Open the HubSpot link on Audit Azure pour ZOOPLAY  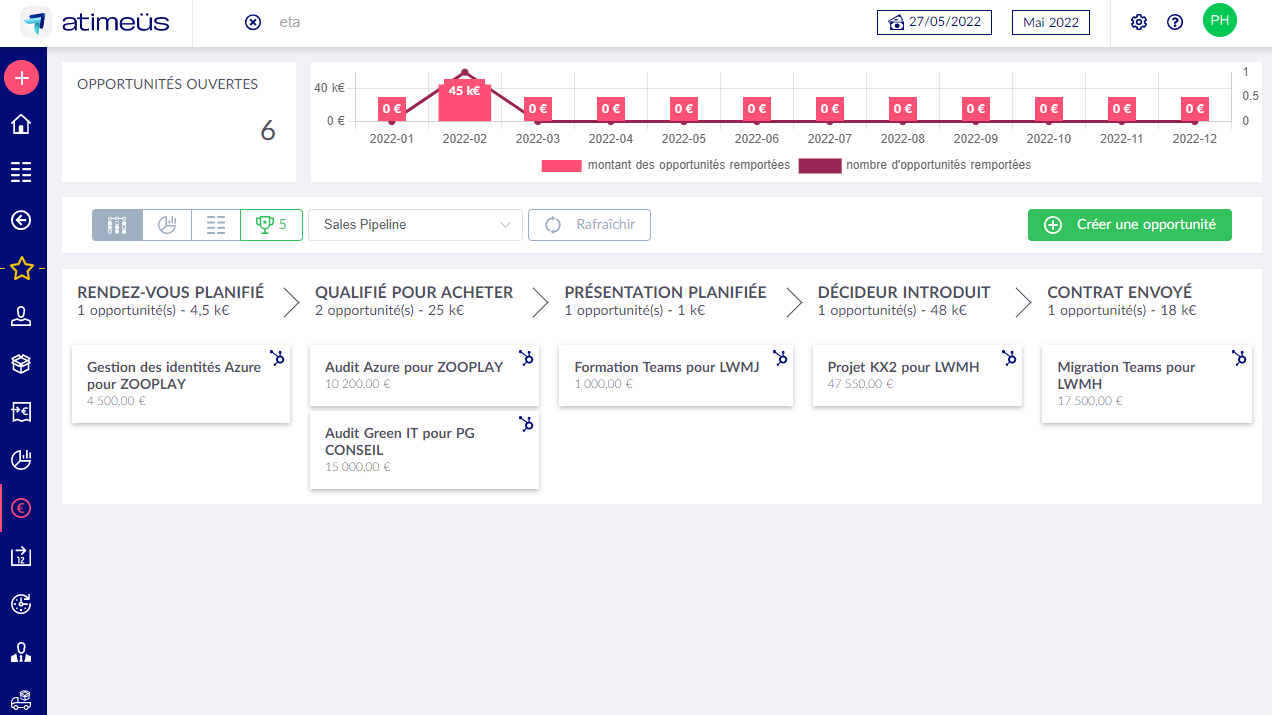(527, 357)
